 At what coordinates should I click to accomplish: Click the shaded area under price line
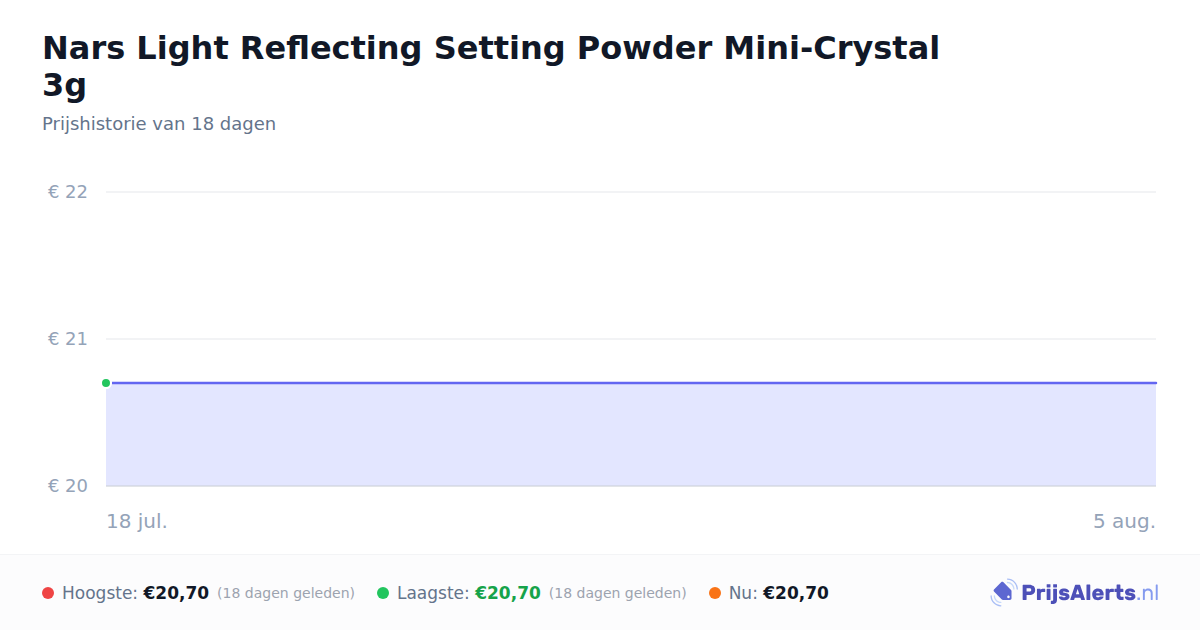click(631, 435)
